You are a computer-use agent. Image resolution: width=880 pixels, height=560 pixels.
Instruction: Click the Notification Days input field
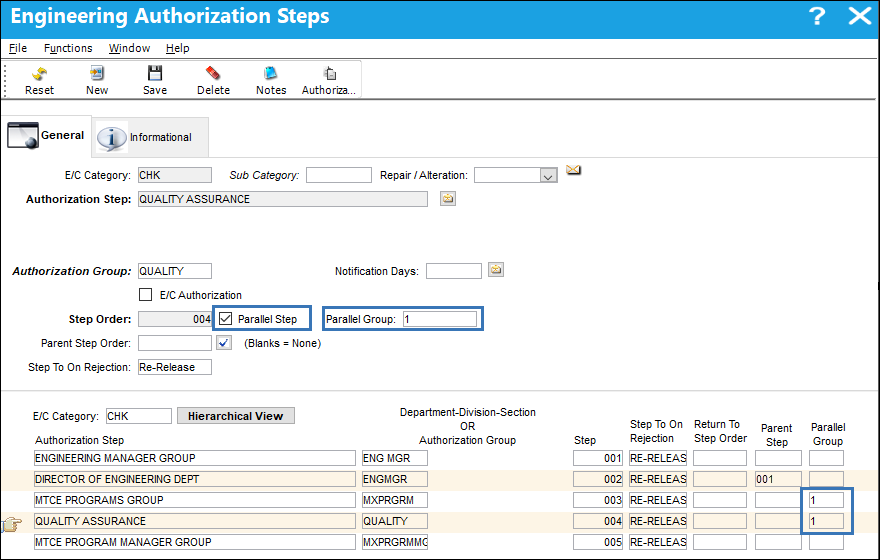pyautogui.click(x=453, y=271)
